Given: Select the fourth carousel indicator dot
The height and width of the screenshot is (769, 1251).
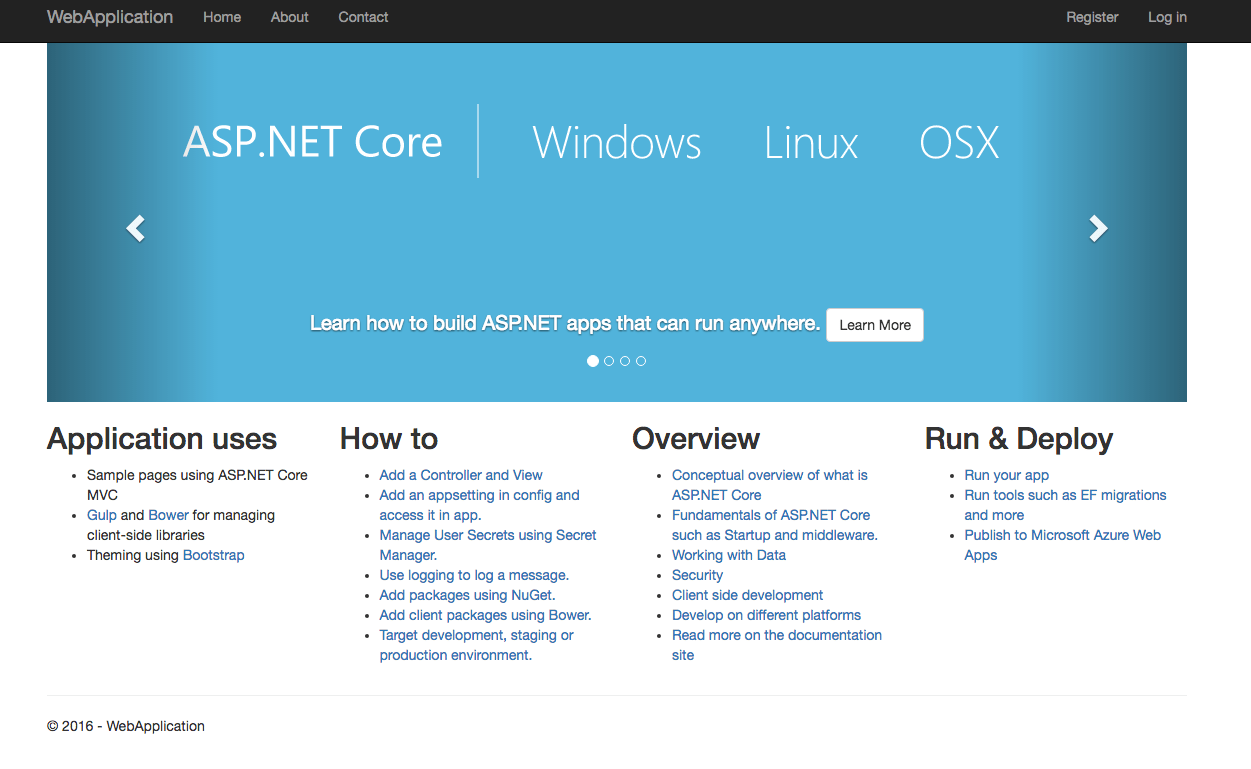Looking at the screenshot, I should click(x=641, y=361).
